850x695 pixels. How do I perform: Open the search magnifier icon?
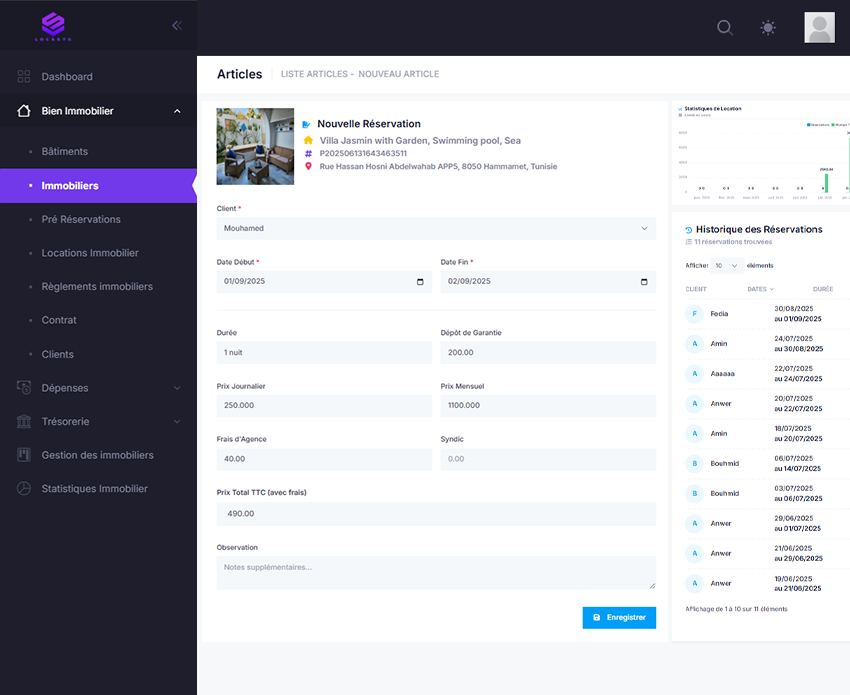(x=725, y=27)
